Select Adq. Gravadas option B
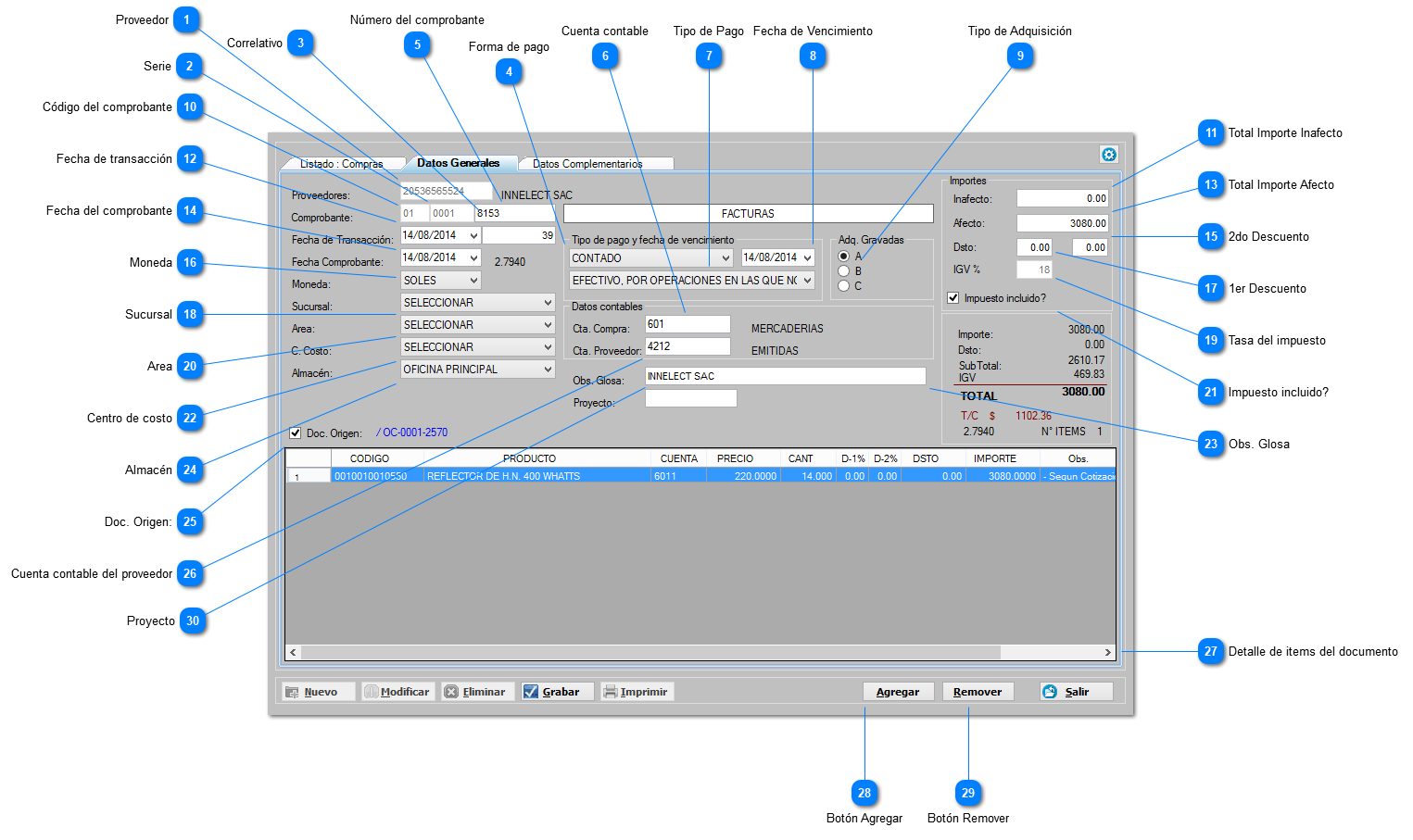 tap(843, 271)
